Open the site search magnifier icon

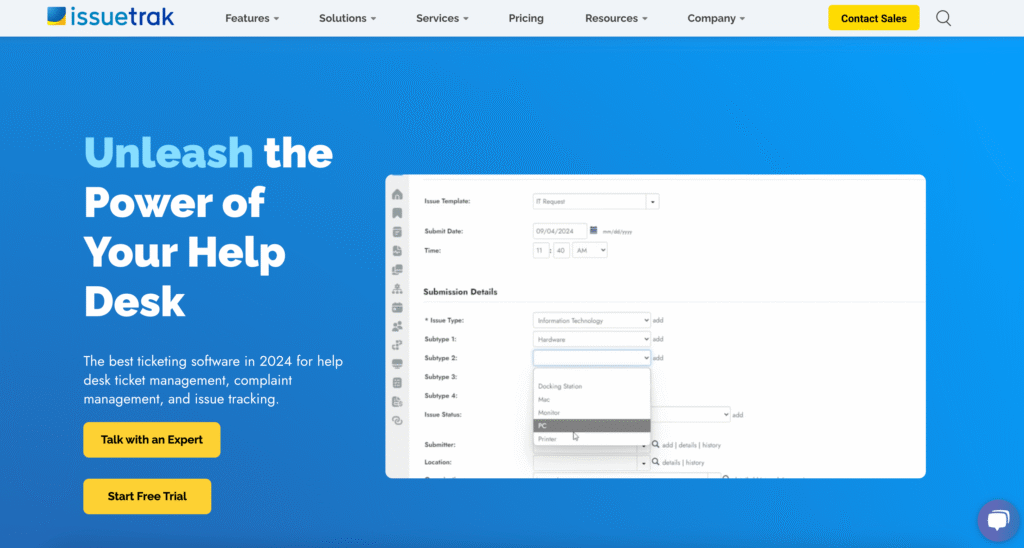click(x=943, y=18)
